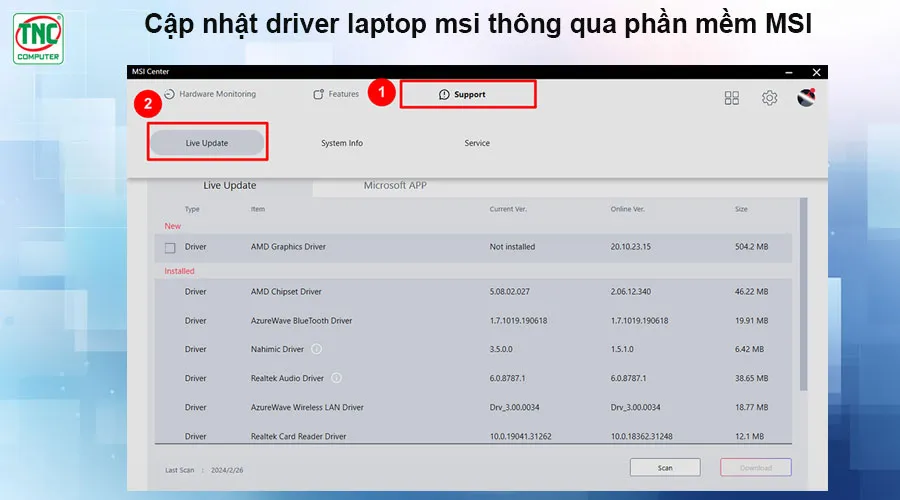The image size is (900, 500).
Task: Click the Scan button
Action: tap(665, 467)
